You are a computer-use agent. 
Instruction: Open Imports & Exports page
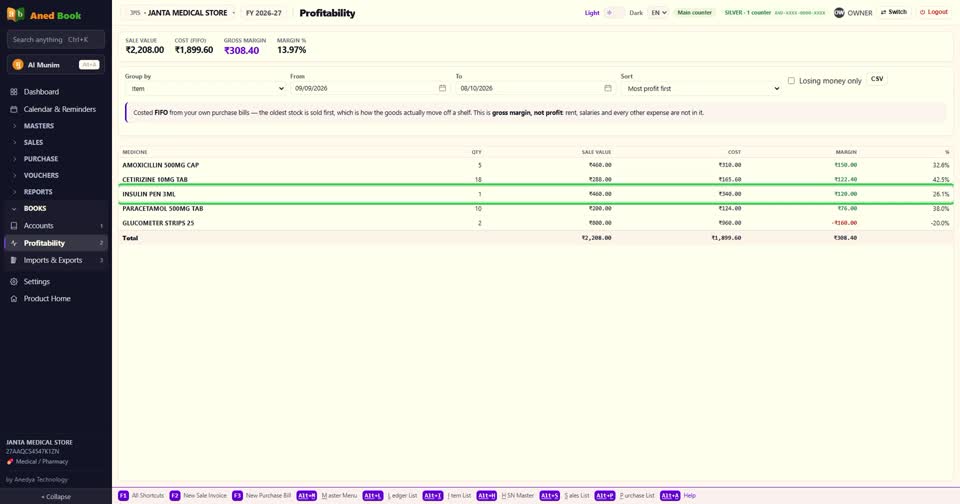[x=56, y=260]
